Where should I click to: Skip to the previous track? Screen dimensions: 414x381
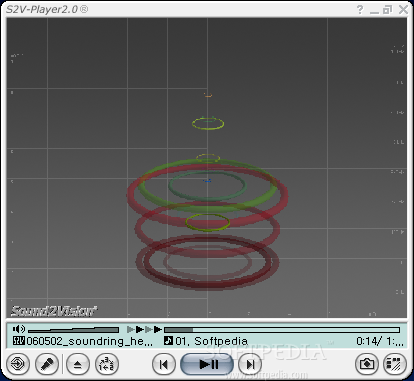(x=164, y=364)
